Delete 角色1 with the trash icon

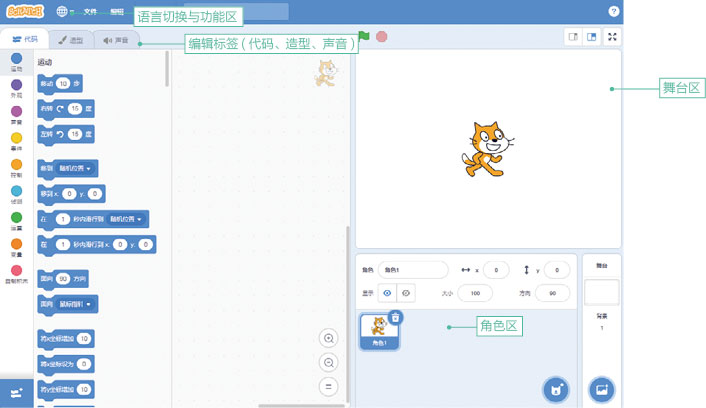coord(395,318)
